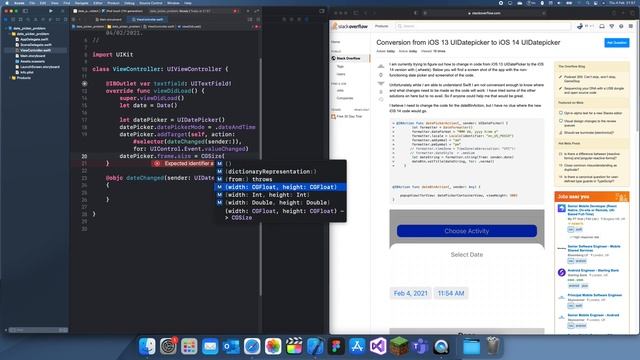This screenshot has height=360, width=640.
Task: Click the 11:54 AM time field
Action: (451, 293)
